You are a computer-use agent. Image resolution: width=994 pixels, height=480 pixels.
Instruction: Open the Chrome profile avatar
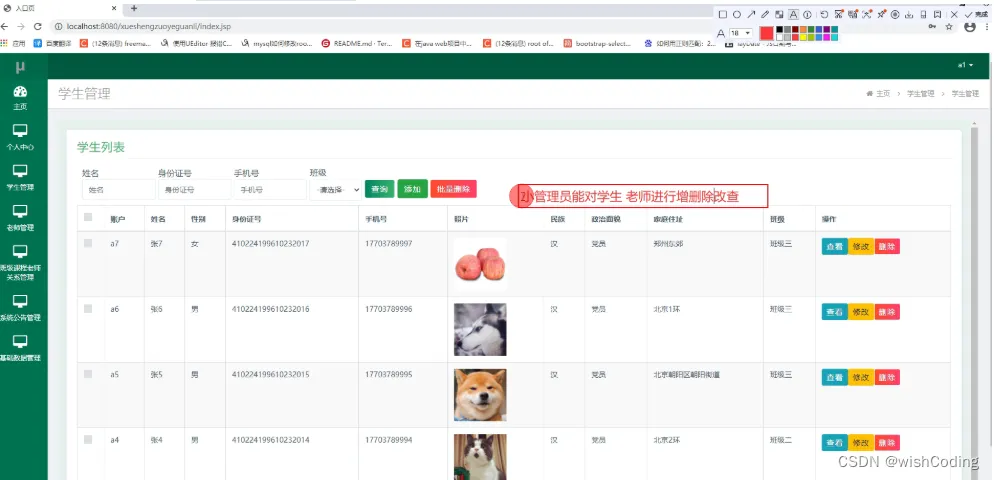point(970,27)
